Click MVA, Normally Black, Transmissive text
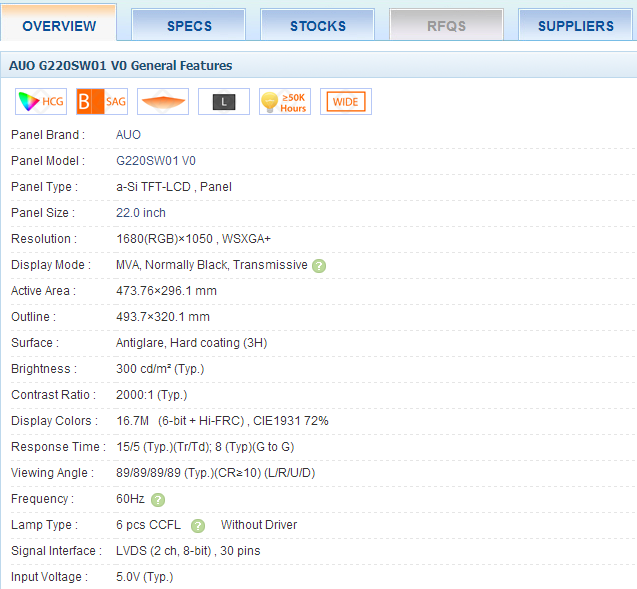The width and height of the screenshot is (637, 589). (x=212, y=265)
